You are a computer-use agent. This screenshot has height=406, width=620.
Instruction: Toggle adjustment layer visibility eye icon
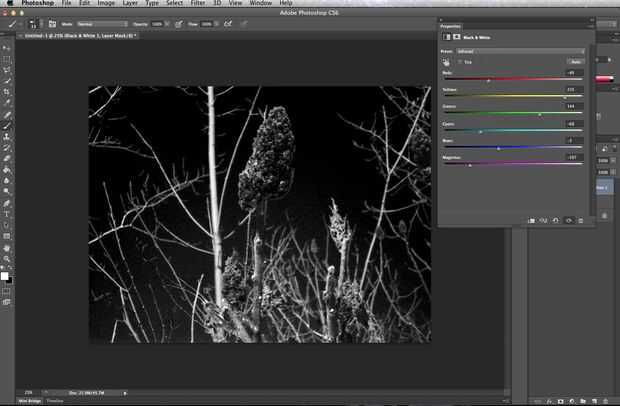(x=569, y=220)
